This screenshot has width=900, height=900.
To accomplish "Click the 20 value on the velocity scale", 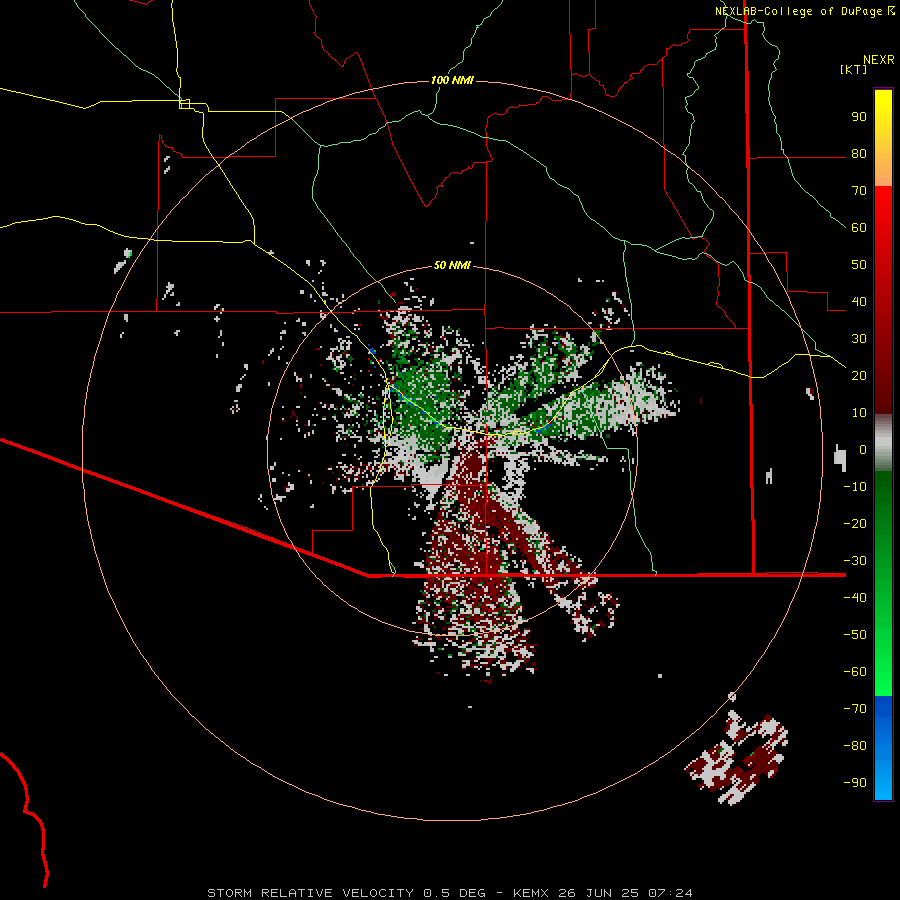I will [x=859, y=376].
